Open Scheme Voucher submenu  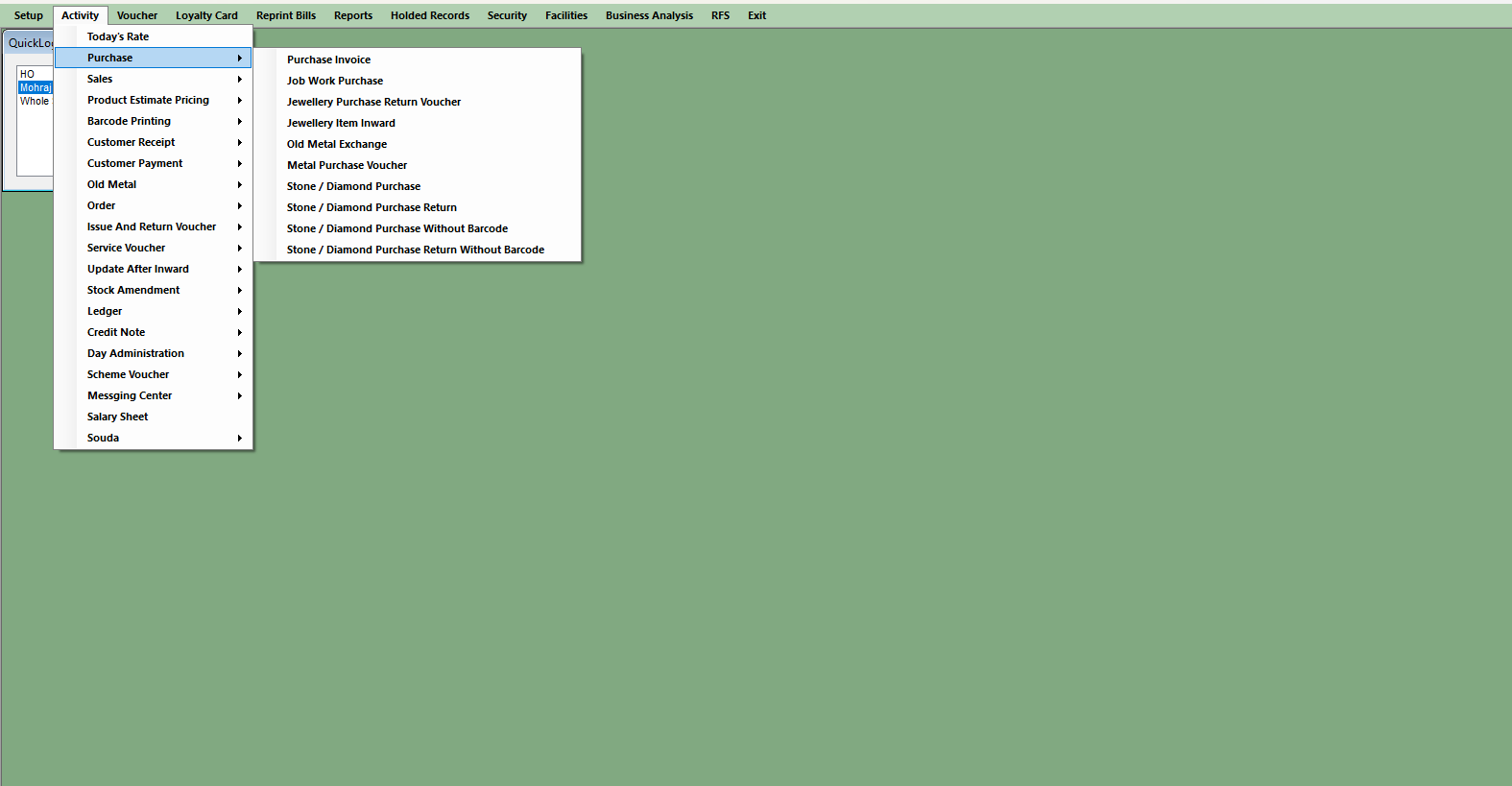[x=154, y=374]
